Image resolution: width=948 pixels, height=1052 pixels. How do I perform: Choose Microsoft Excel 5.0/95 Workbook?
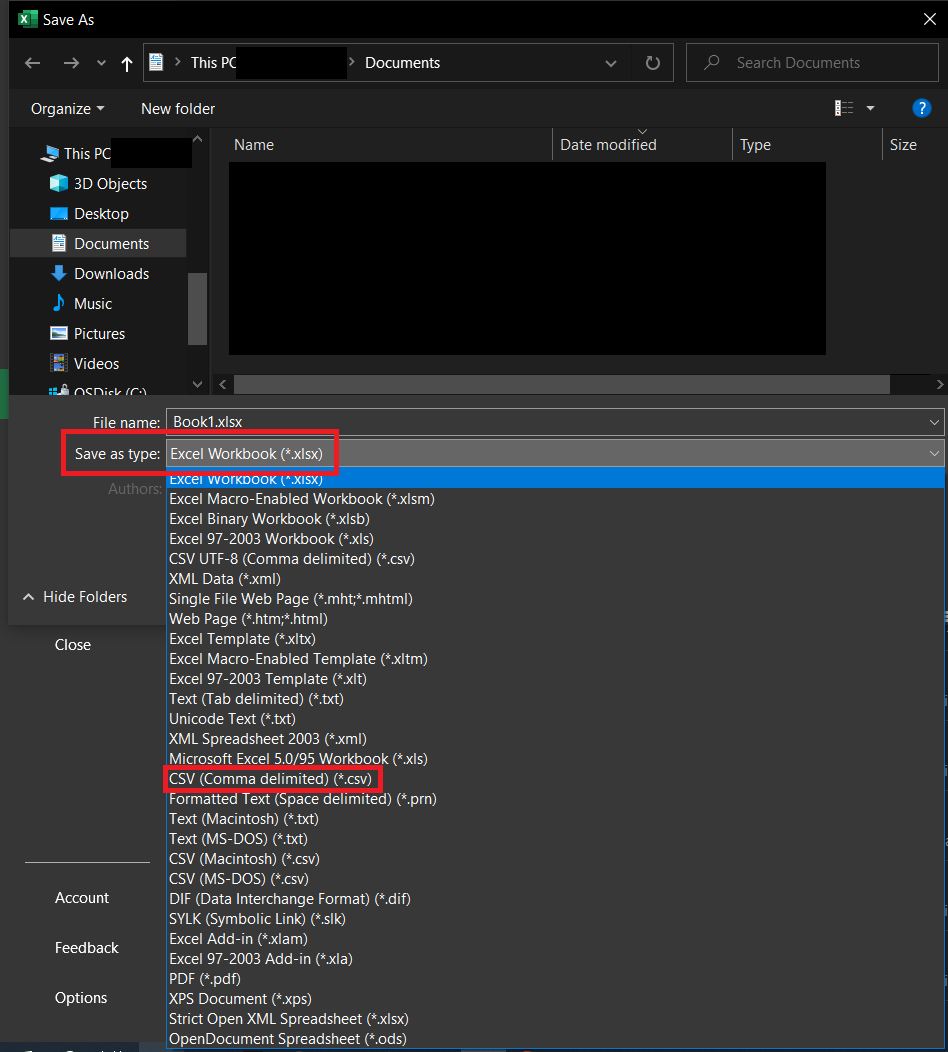[298, 759]
